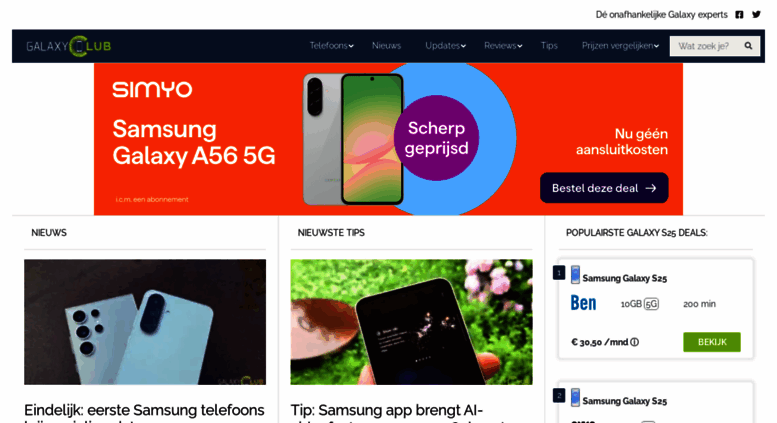Screen dimensions: 777x423
Task: Click info icon next to €30,50 /mnd
Action: (x=634, y=342)
